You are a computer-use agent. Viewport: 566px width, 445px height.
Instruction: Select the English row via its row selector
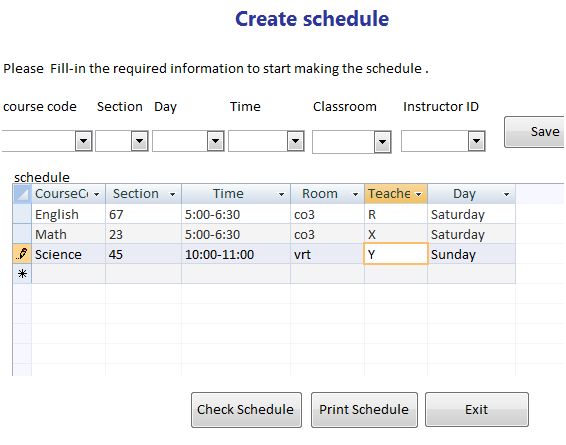(x=22, y=214)
